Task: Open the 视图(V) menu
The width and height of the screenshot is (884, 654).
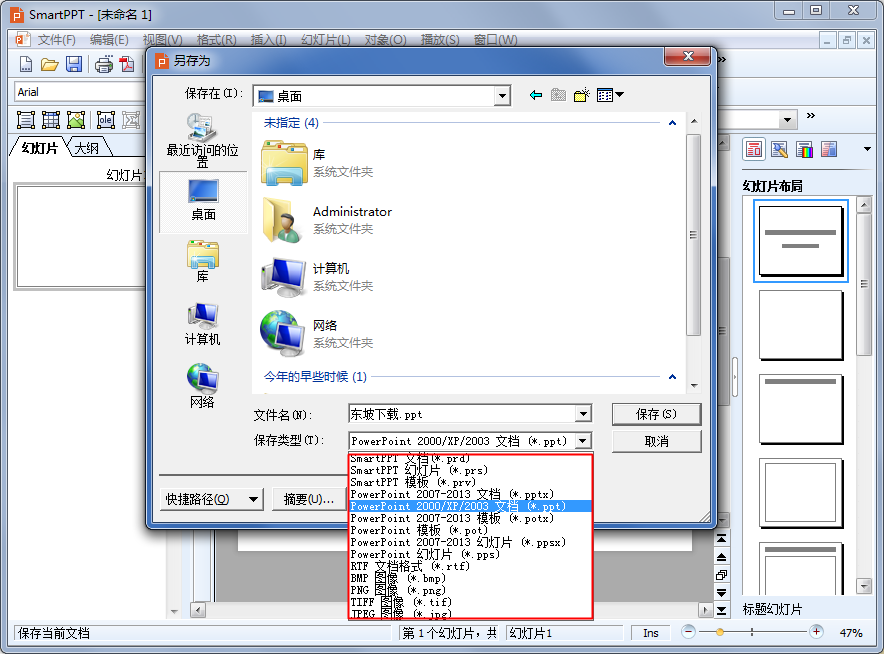Action: coord(162,40)
